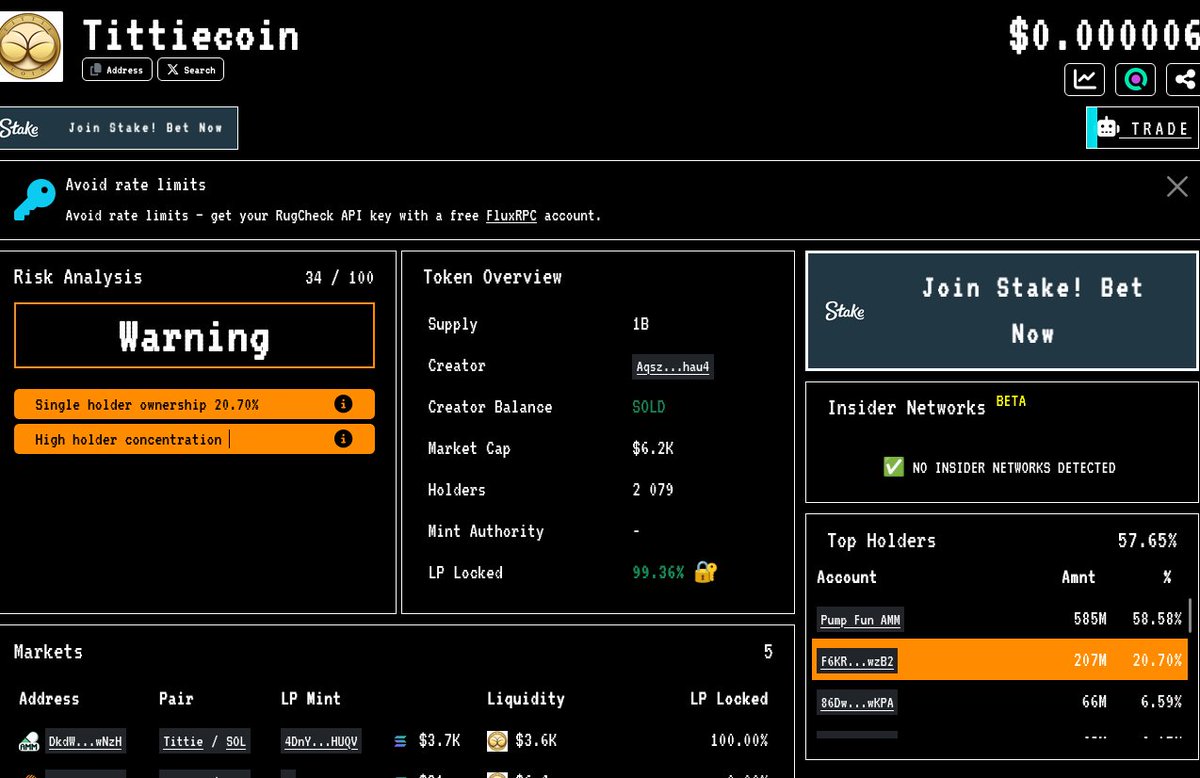Click the NO INSIDER NETWORKS DETECTED text
Screen dimensions: 1200x778
[1014, 468]
